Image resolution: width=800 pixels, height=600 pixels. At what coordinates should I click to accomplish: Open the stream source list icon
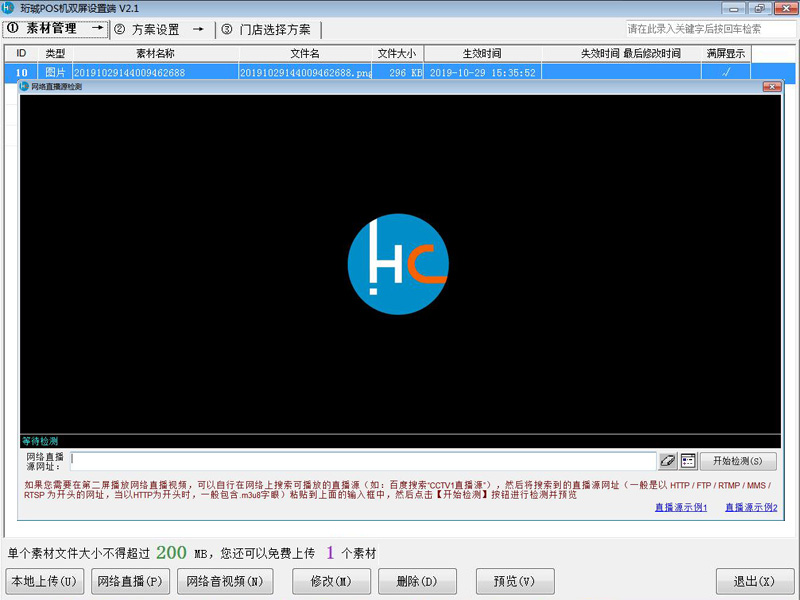688,461
